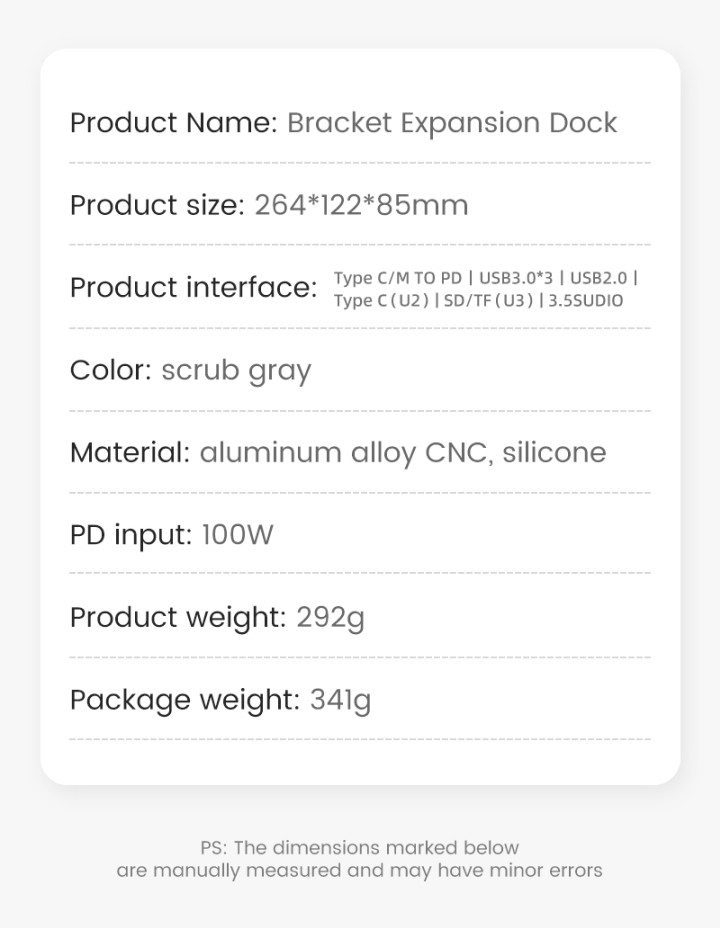The height and width of the screenshot is (928, 720).
Task: Click the aluminum alloy CNC, silicone text
Action: pos(403,453)
